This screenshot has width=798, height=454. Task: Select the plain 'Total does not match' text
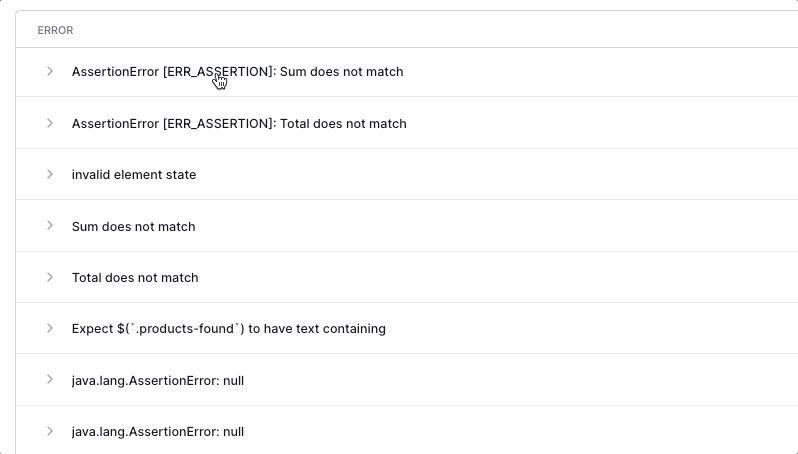[x=135, y=278]
